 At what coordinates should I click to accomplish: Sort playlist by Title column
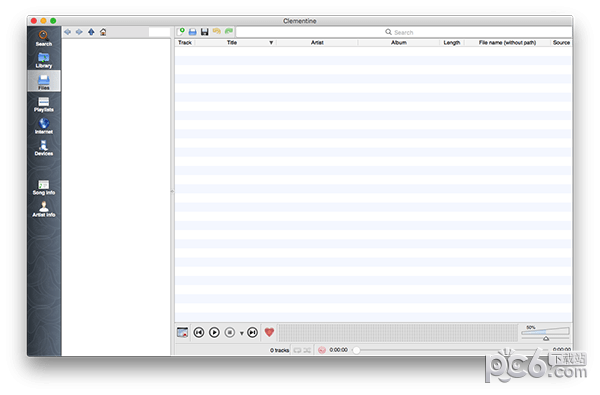tap(232, 42)
